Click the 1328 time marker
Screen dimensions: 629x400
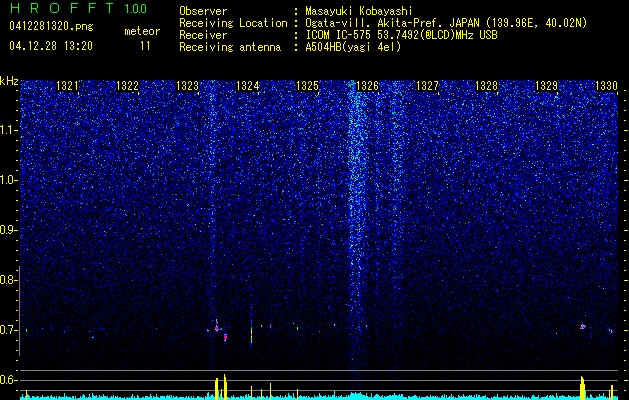[487, 85]
